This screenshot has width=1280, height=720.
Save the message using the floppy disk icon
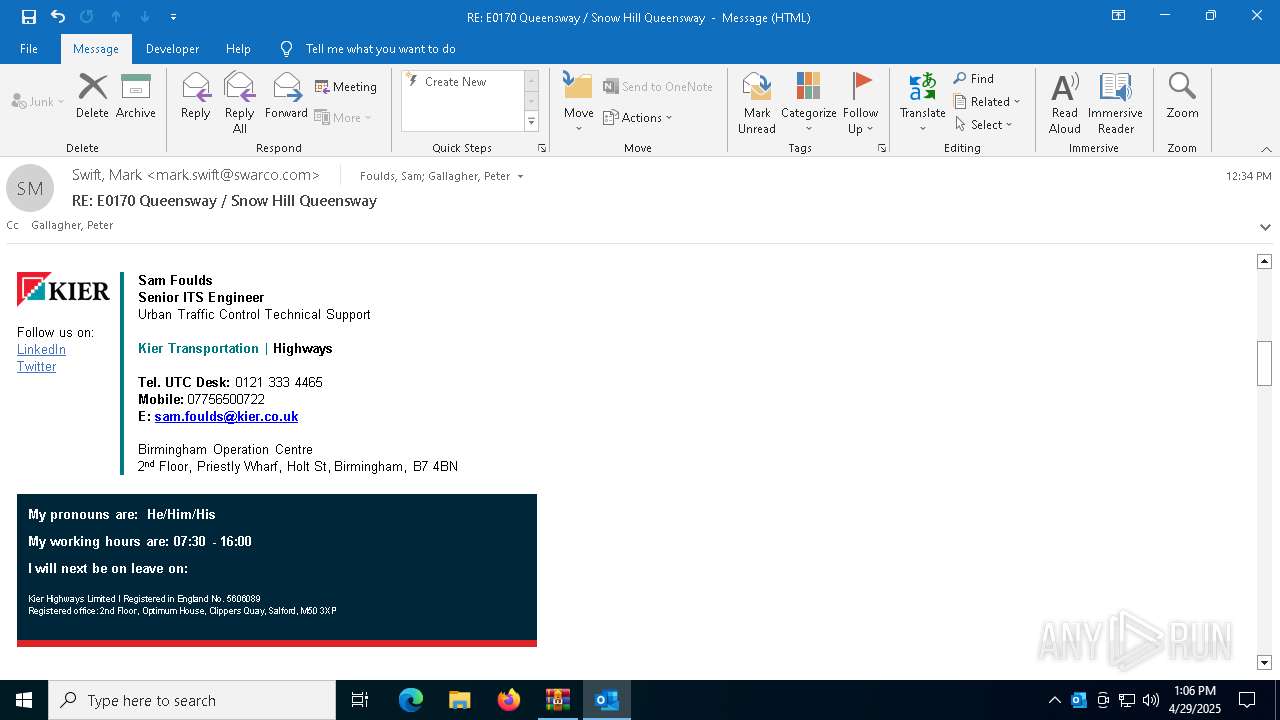click(29, 16)
